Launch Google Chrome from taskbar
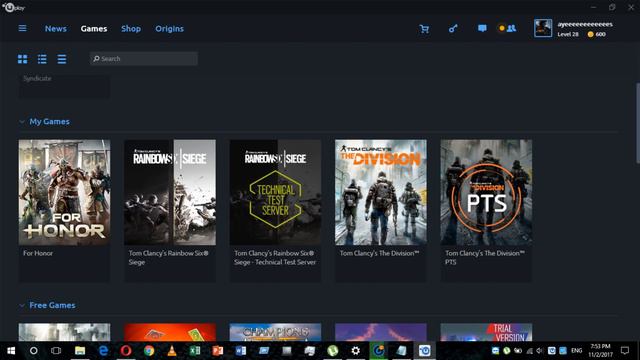 [149, 351]
